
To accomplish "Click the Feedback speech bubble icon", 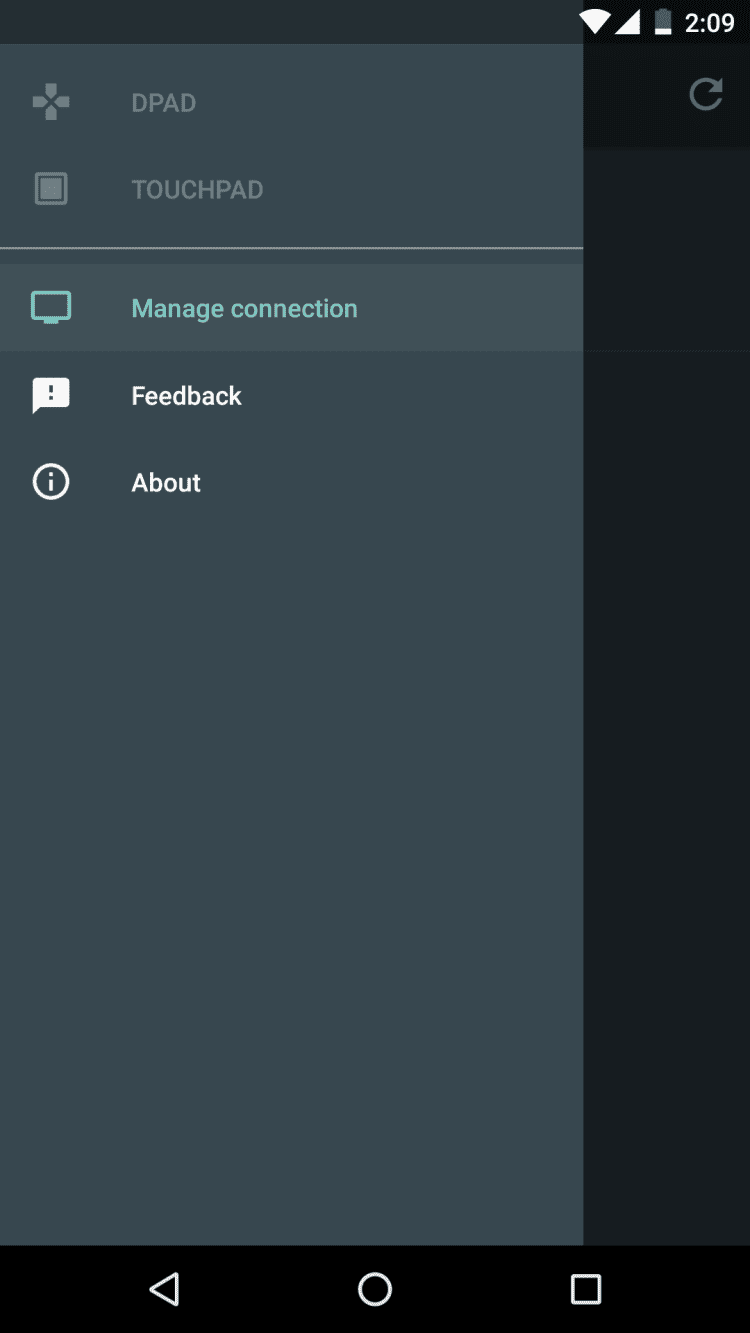I will pos(51,396).
